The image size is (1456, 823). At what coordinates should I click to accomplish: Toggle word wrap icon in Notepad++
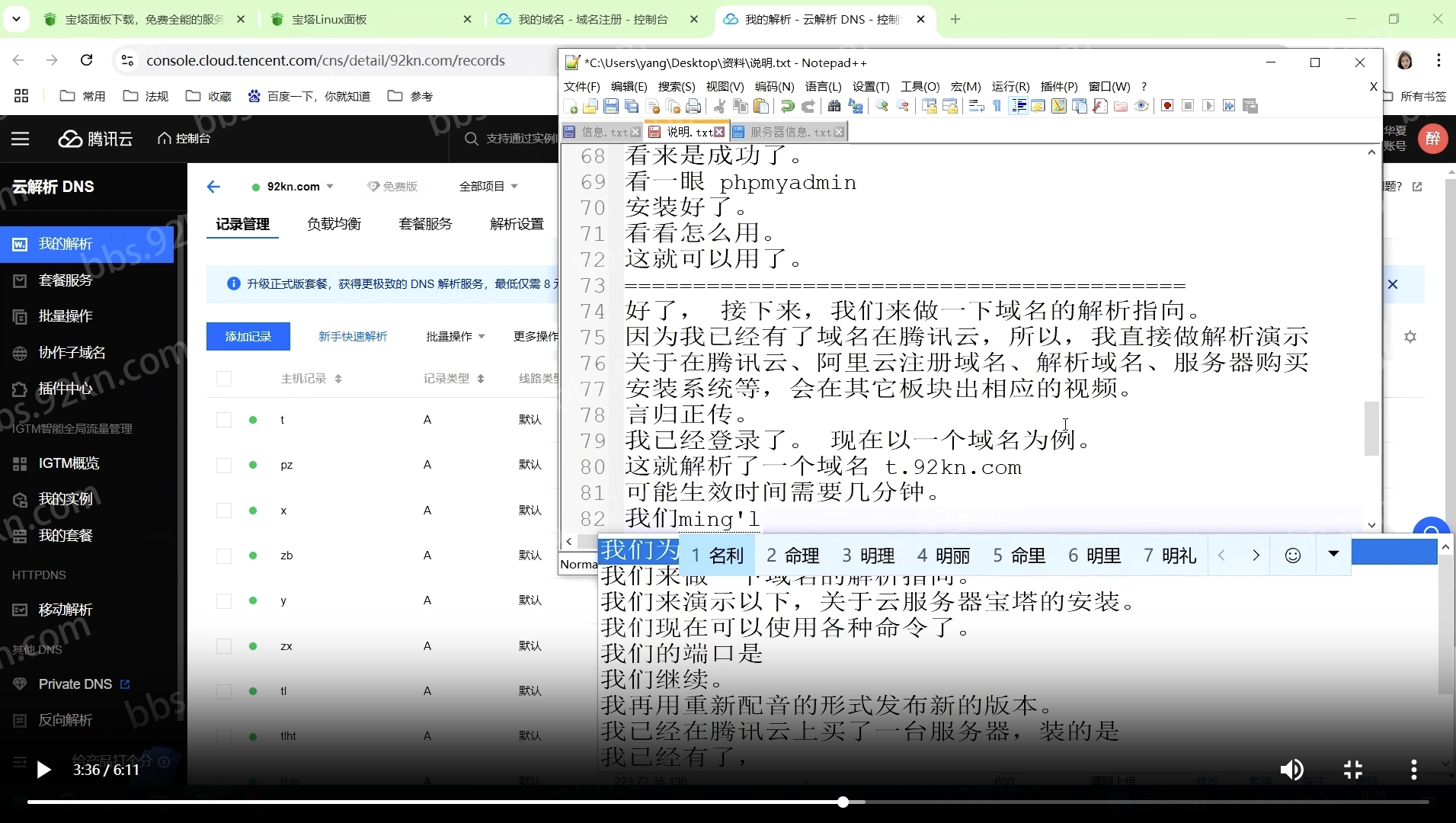pyautogui.click(x=976, y=107)
